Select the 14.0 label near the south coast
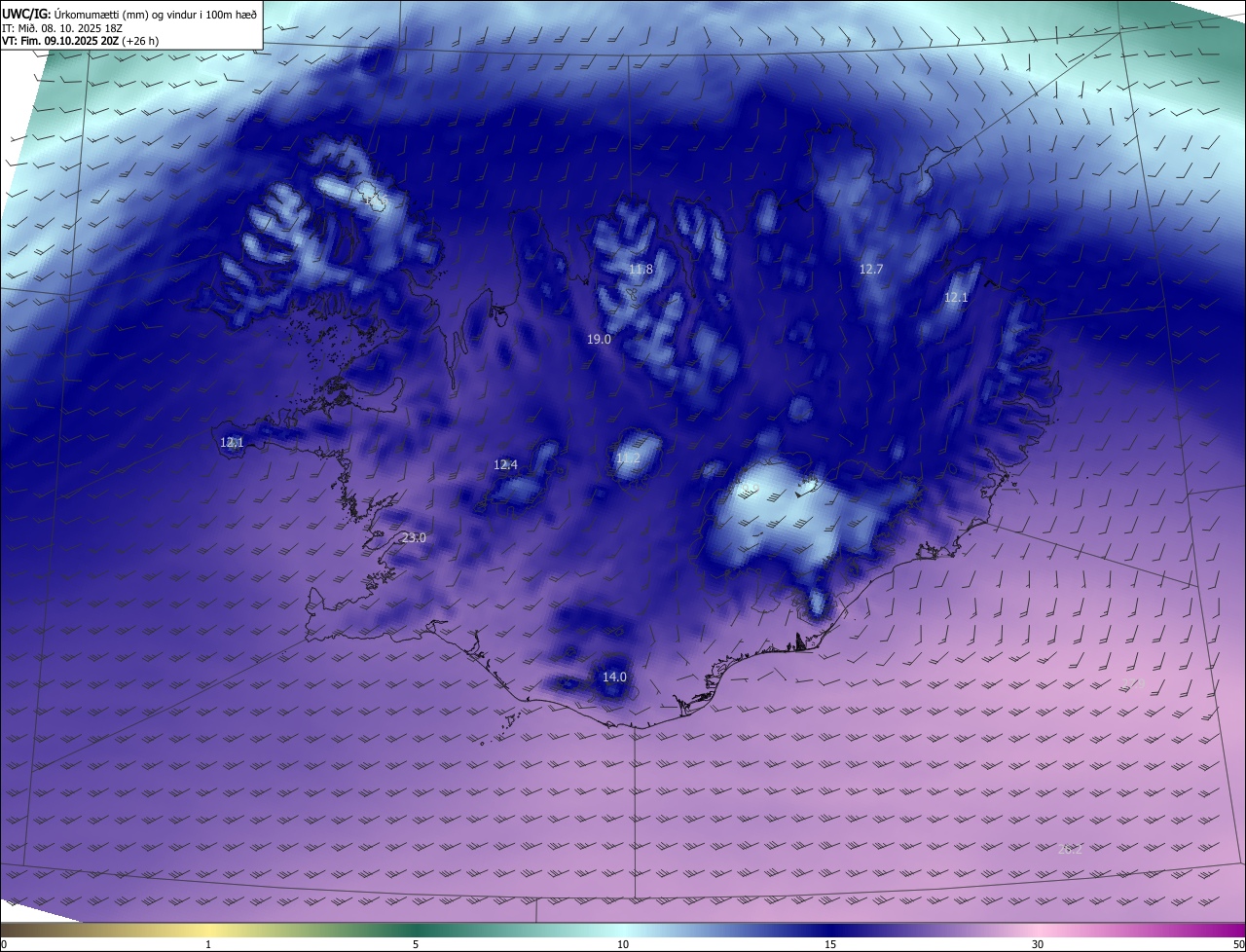The width and height of the screenshot is (1246, 952). (614, 677)
